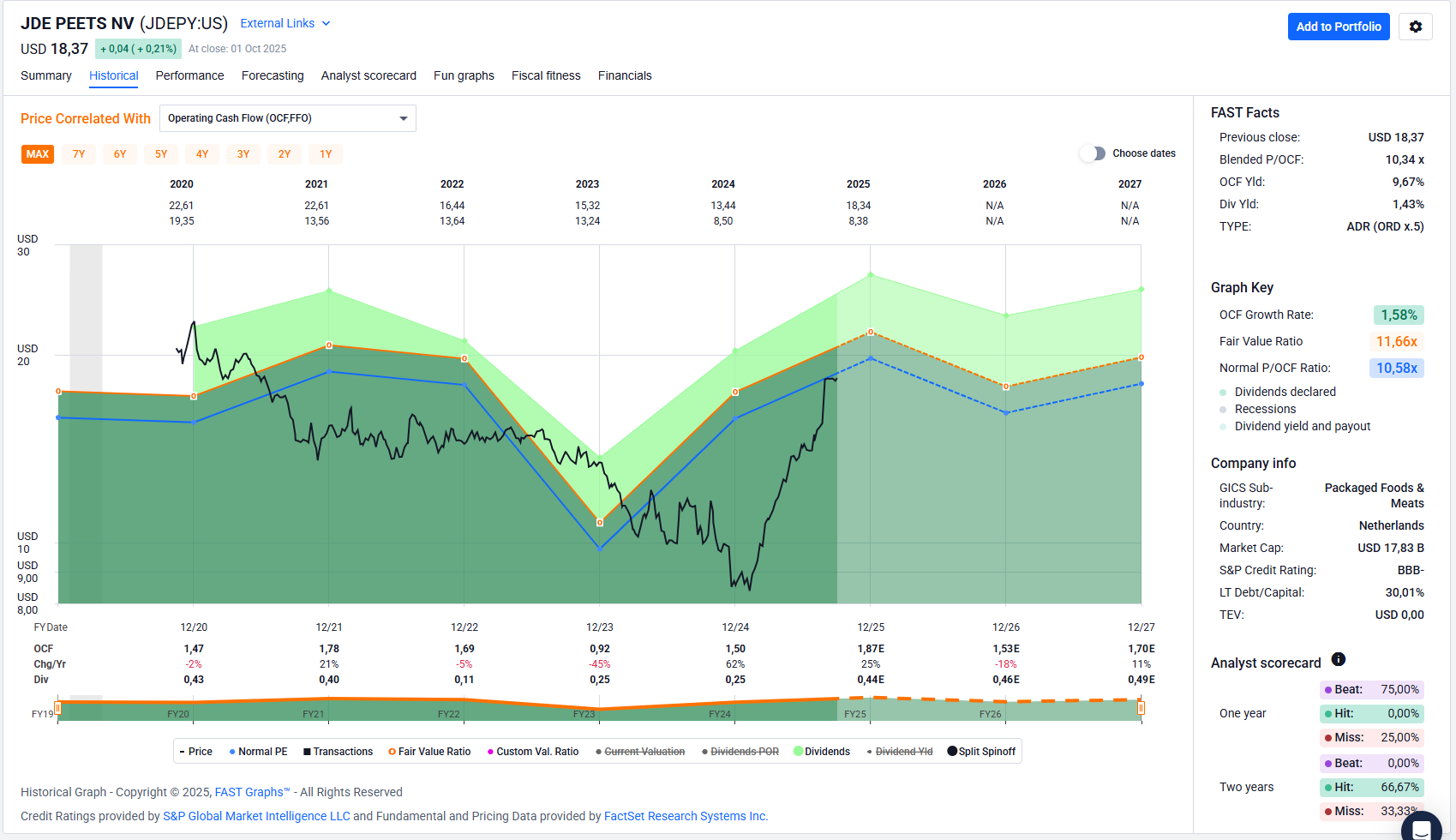
Task: Open the chat bubble widget
Action: tap(1421, 828)
